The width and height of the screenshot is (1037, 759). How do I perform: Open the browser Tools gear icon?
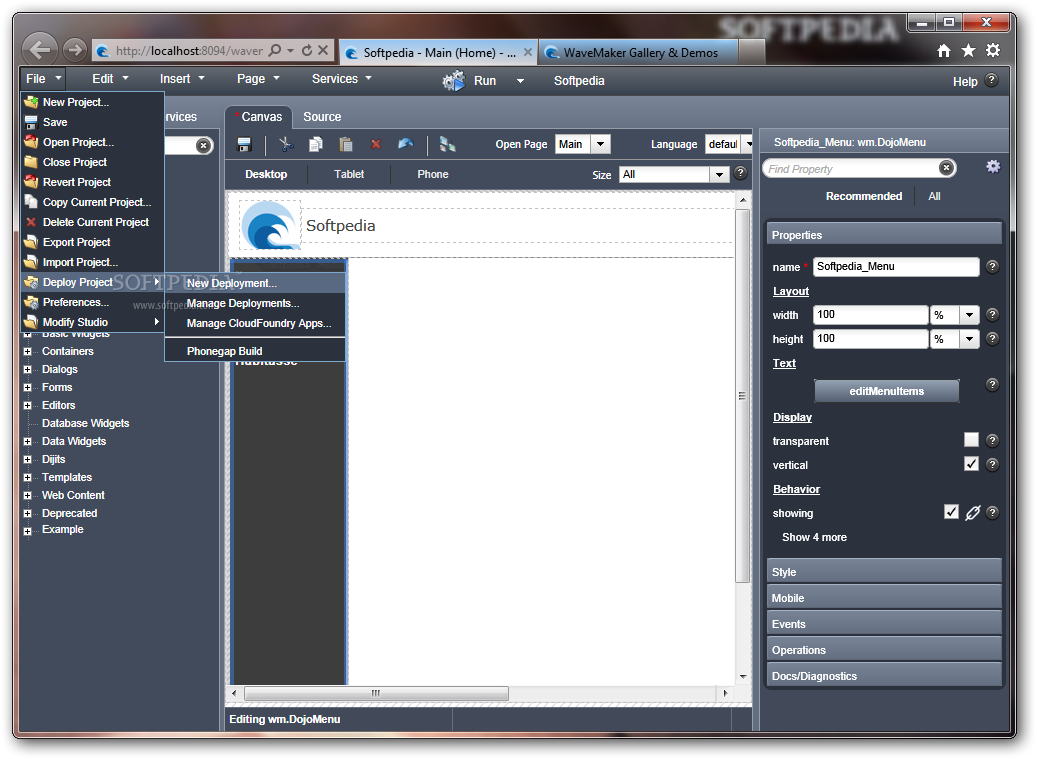[x=993, y=50]
